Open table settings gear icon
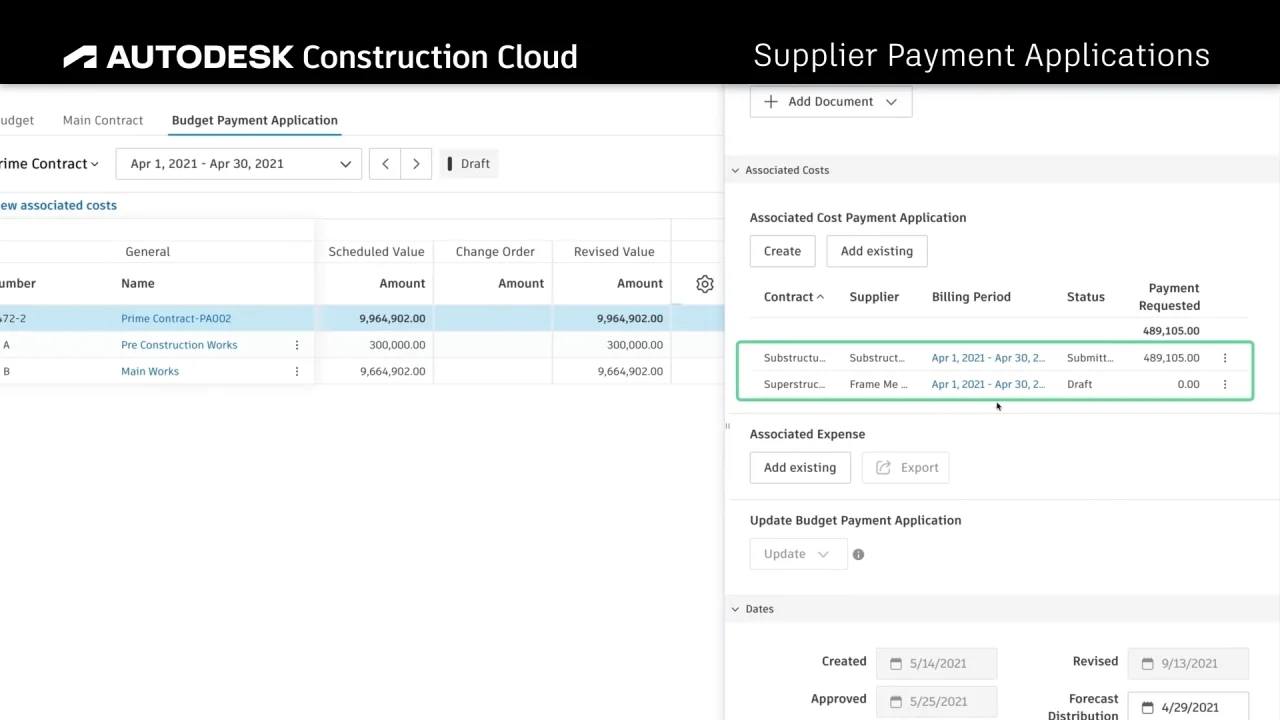This screenshot has width=1280, height=720. 705,284
